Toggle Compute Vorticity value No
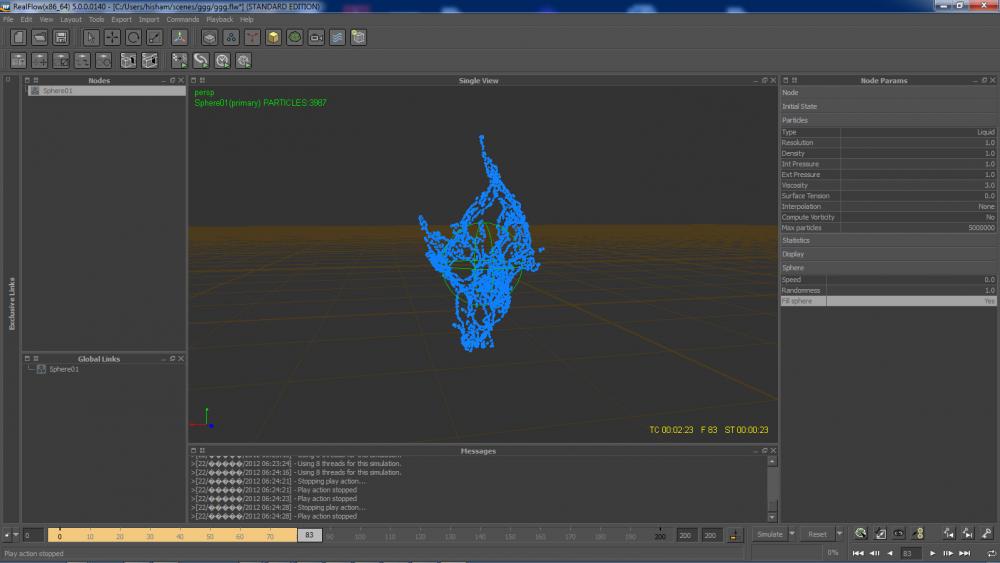Viewport: 1000px width, 563px height. pyautogui.click(x=989, y=217)
